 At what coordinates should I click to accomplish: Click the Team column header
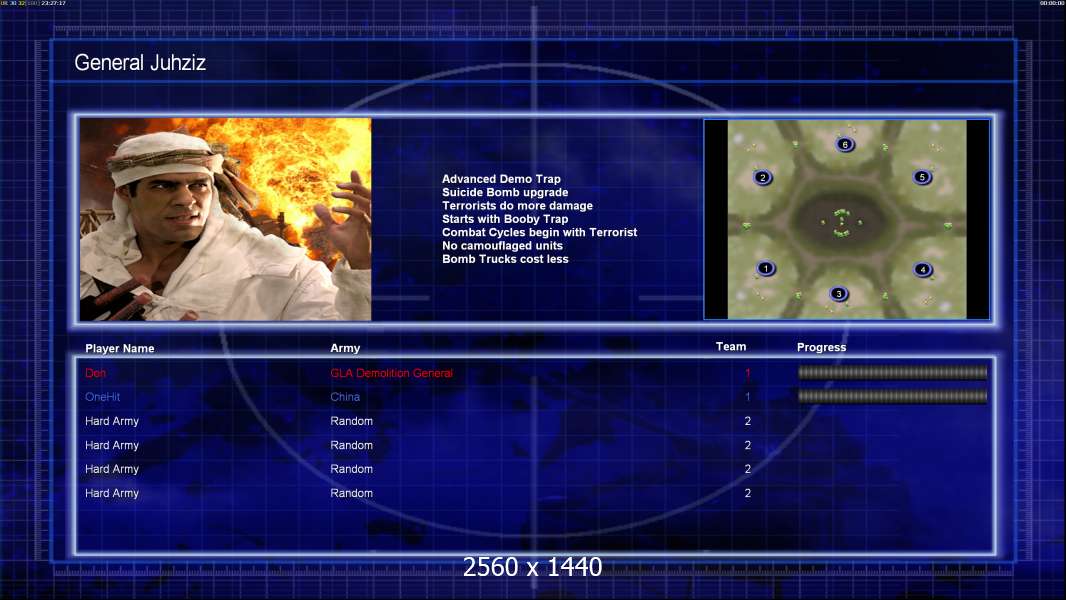pos(731,347)
